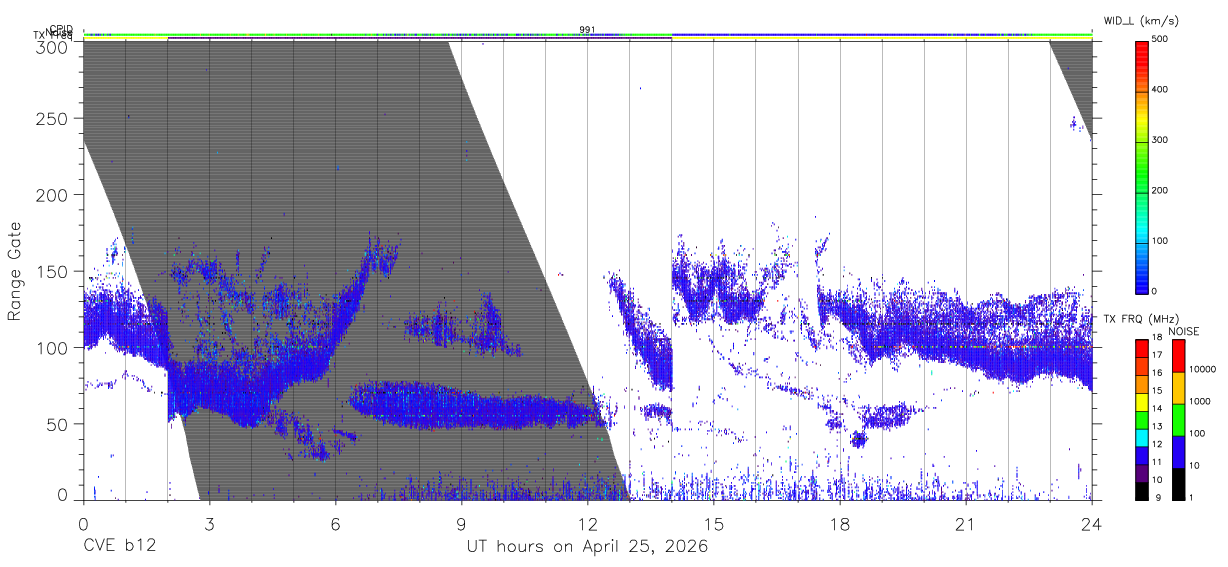This screenshot has height=567, width=1228.
Task: Click the '18' hour x-axis tick label
Action: coord(839,524)
